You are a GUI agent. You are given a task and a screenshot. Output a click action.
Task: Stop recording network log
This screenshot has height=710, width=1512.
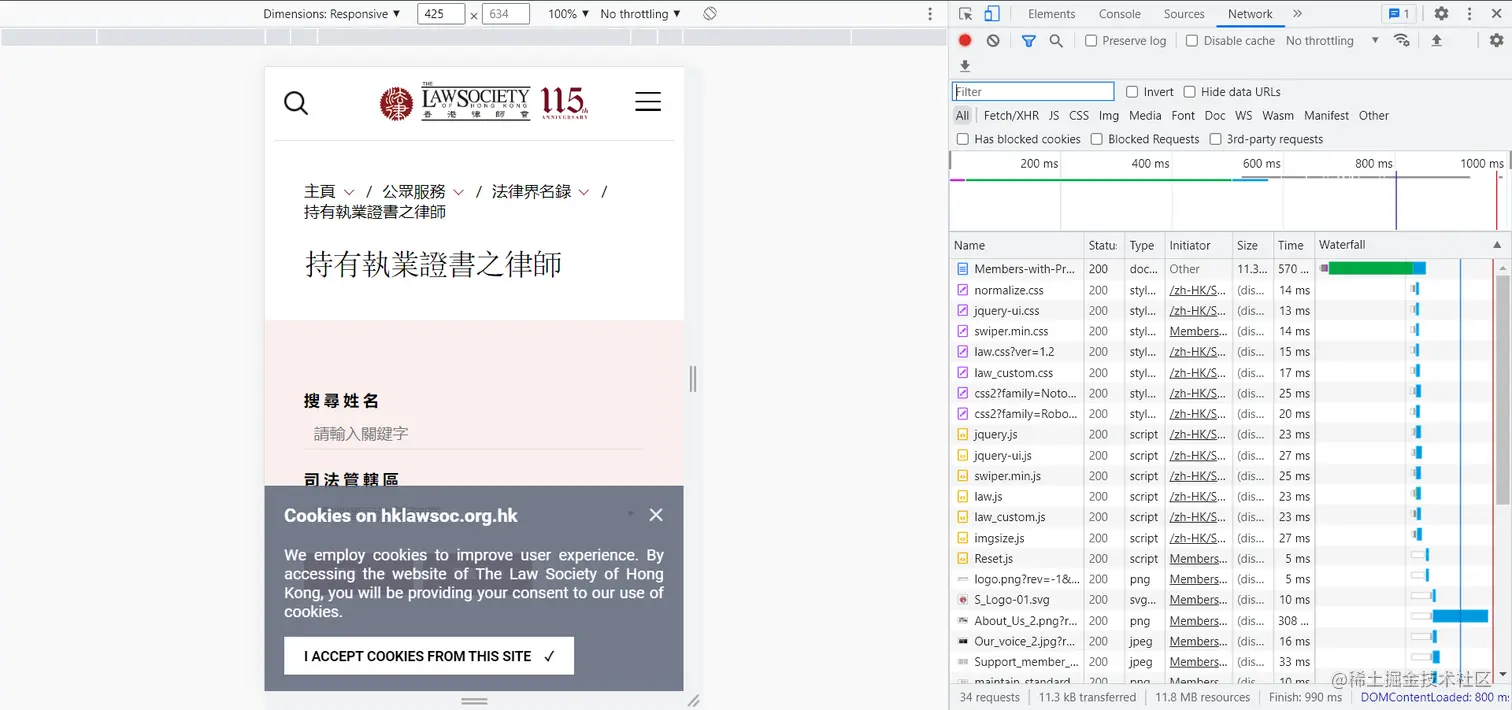[965, 41]
